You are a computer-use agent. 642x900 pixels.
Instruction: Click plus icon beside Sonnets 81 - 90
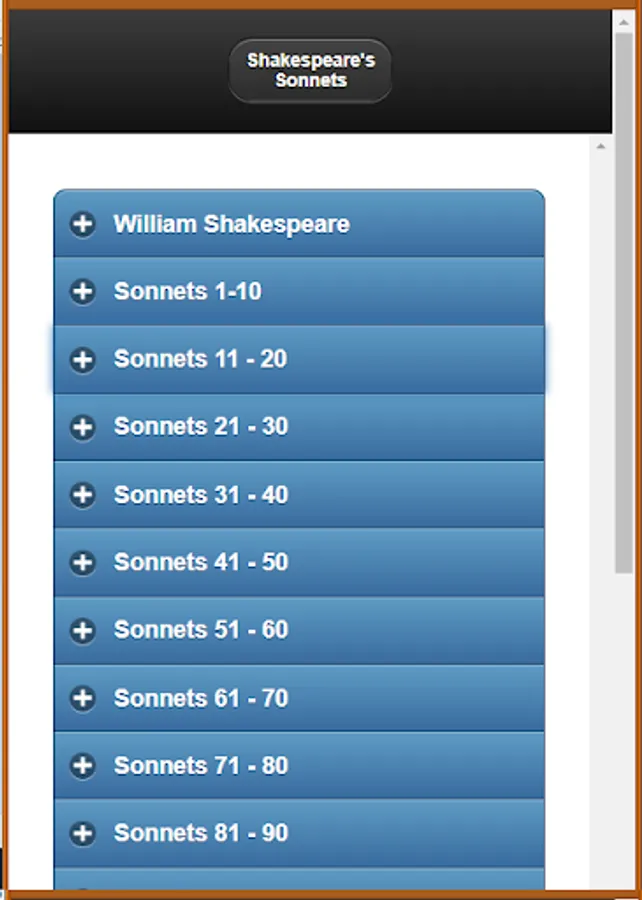click(x=83, y=833)
